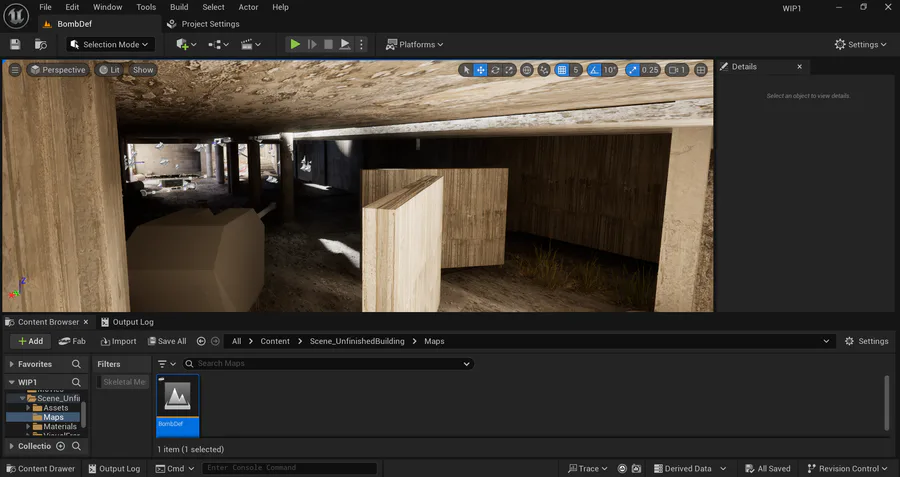This screenshot has width=900, height=477.
Task: Open the Build menu
Action: tap(179, 7)
